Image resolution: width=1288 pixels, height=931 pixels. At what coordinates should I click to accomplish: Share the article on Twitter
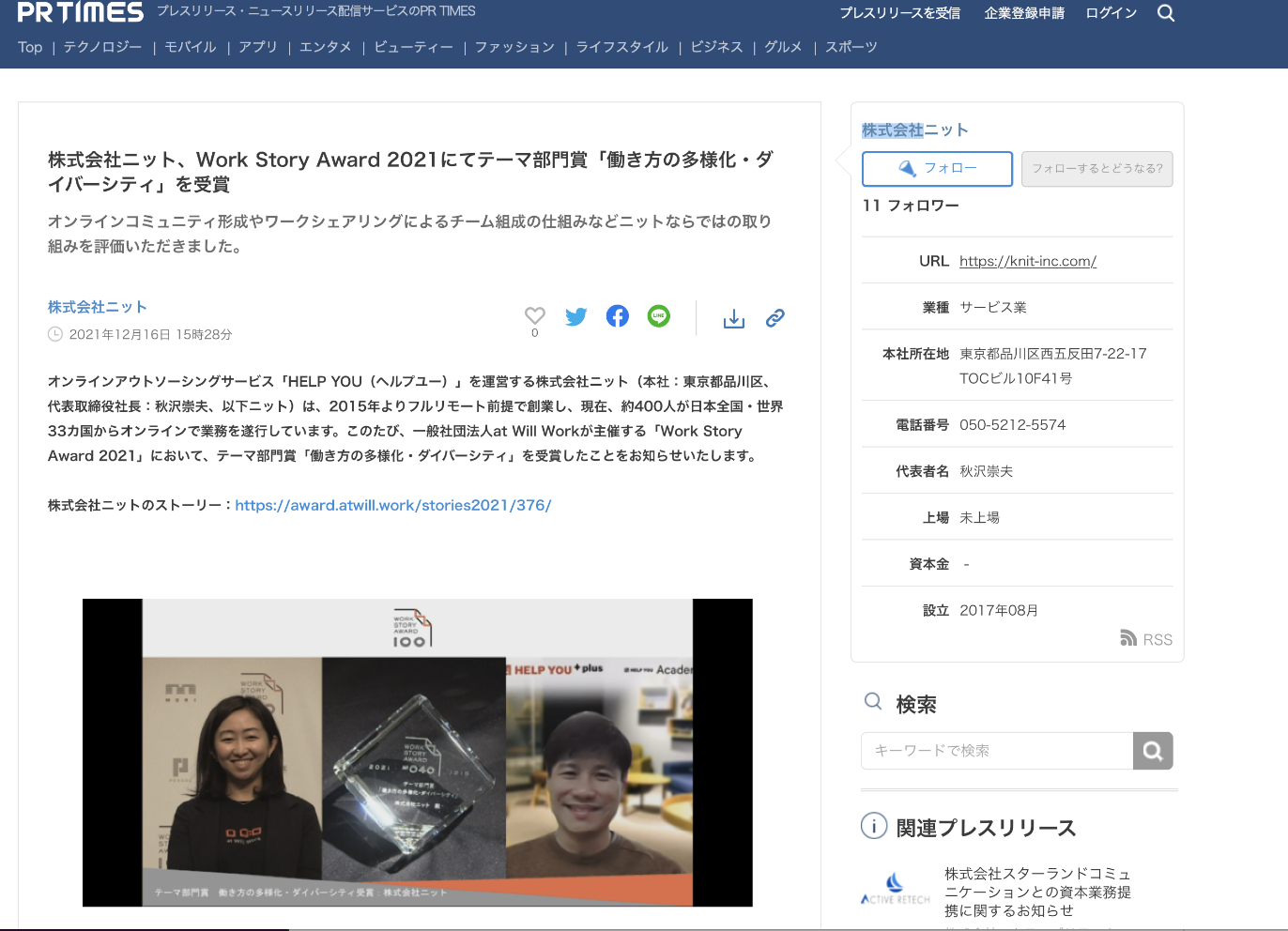click(x=576, y=317)
